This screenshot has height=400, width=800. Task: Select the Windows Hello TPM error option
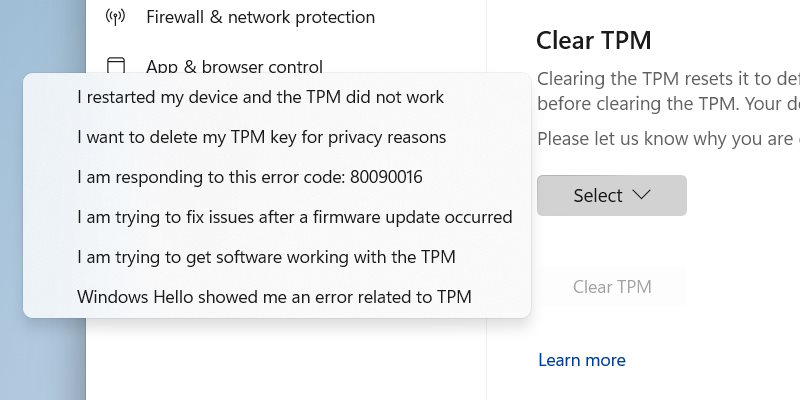point(277,296)
